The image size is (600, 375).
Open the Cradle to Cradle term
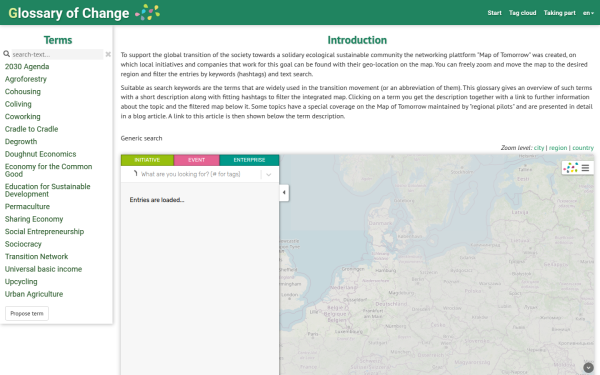point(31,129)
